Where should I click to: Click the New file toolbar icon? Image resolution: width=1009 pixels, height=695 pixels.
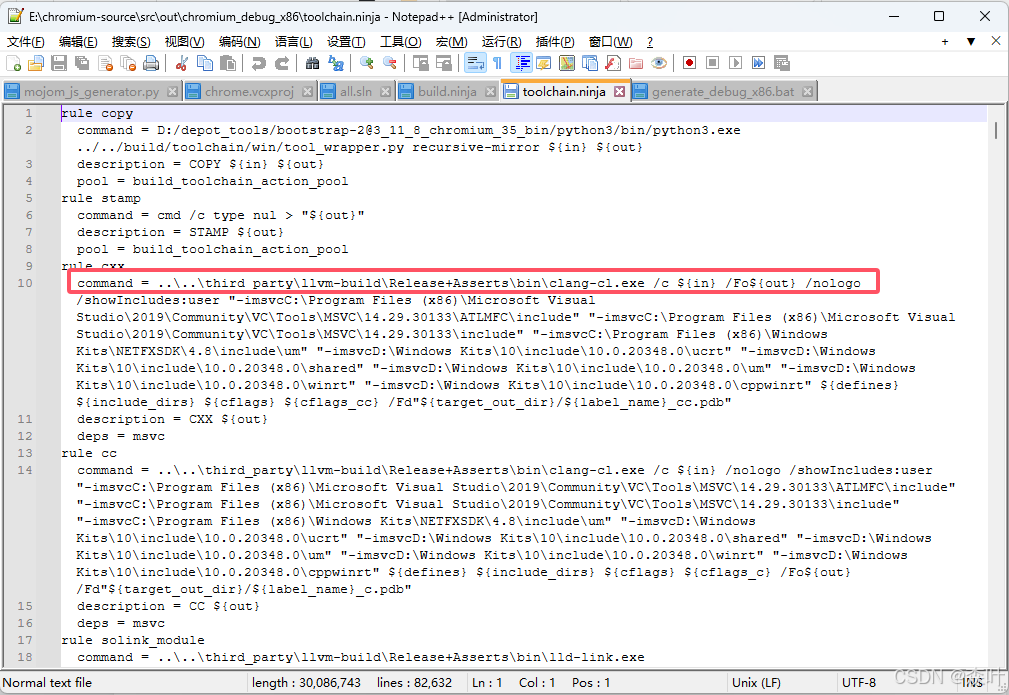pyautogui.click(x=14, y=63)
